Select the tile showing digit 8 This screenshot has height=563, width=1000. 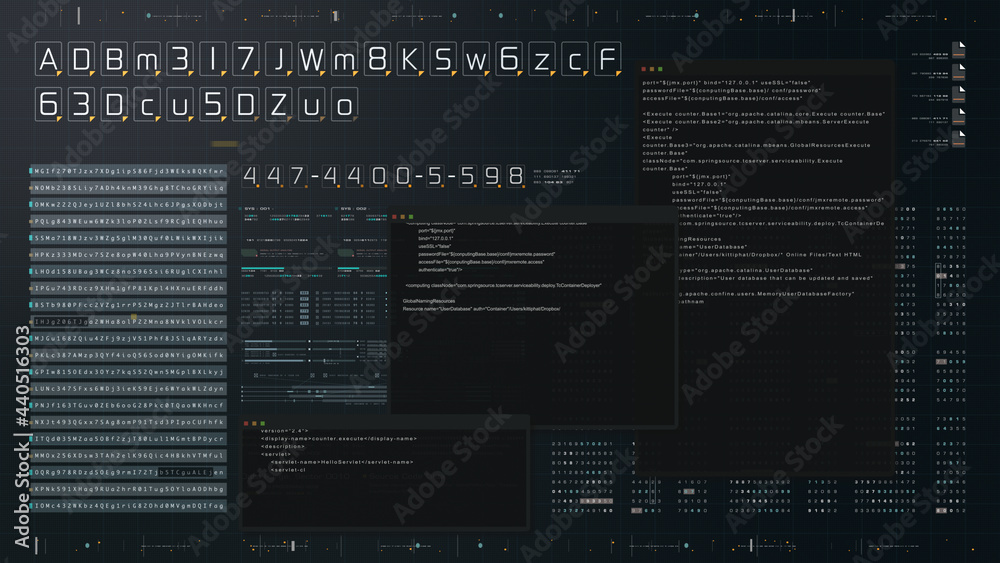pos(377,59)
